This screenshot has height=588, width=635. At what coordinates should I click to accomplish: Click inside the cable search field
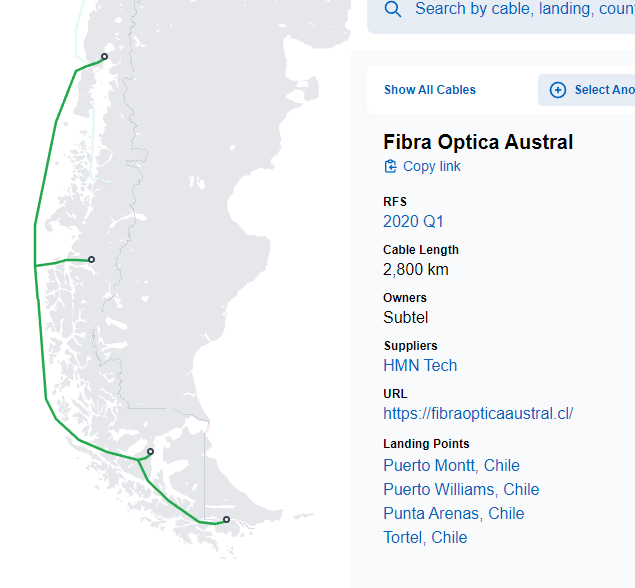pyautogui.click(x=520, y=9)
